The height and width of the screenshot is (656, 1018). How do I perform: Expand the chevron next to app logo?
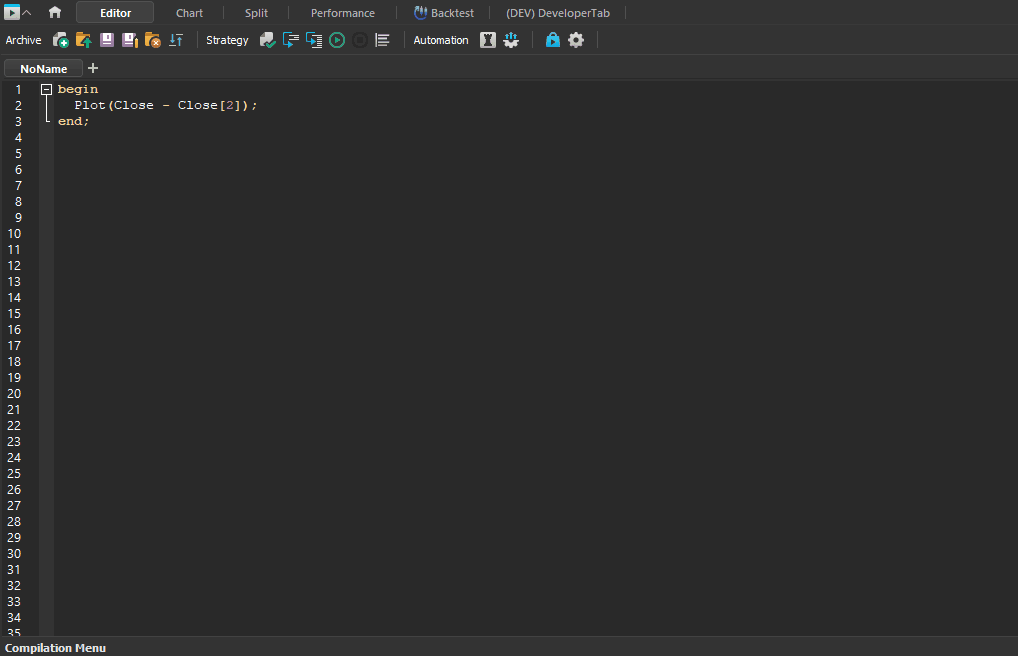pos(27,13)
